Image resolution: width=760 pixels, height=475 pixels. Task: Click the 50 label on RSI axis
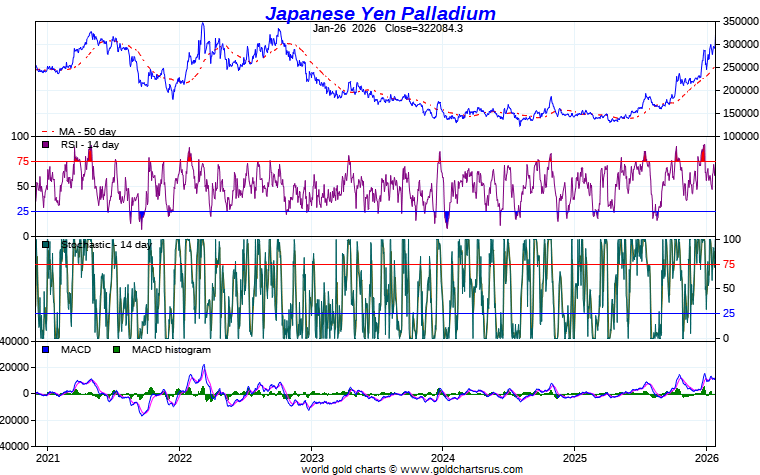(23, 186)
